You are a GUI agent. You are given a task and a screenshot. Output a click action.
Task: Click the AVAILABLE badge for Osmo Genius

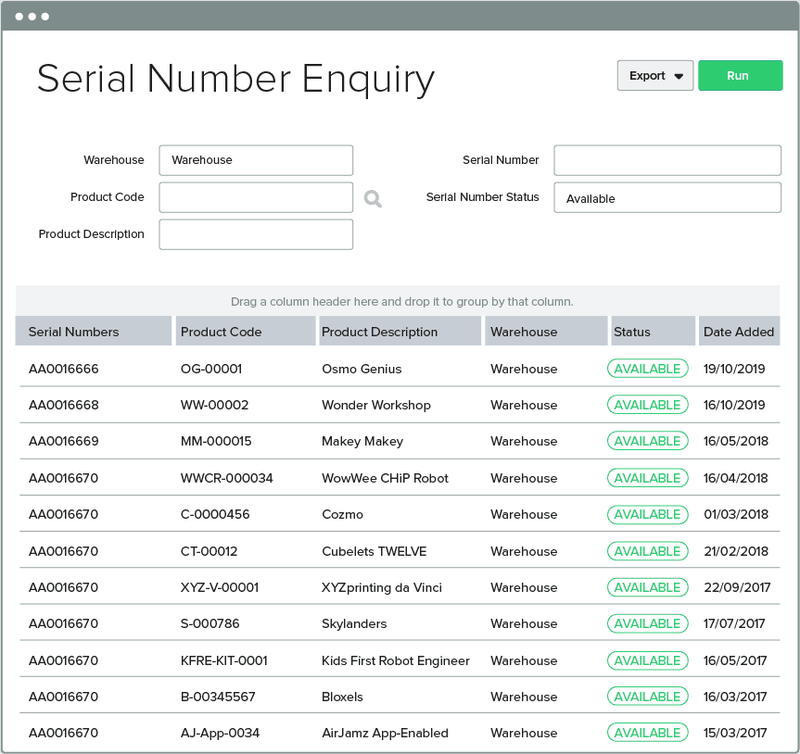pyautogui.click(x=647, y=369)
